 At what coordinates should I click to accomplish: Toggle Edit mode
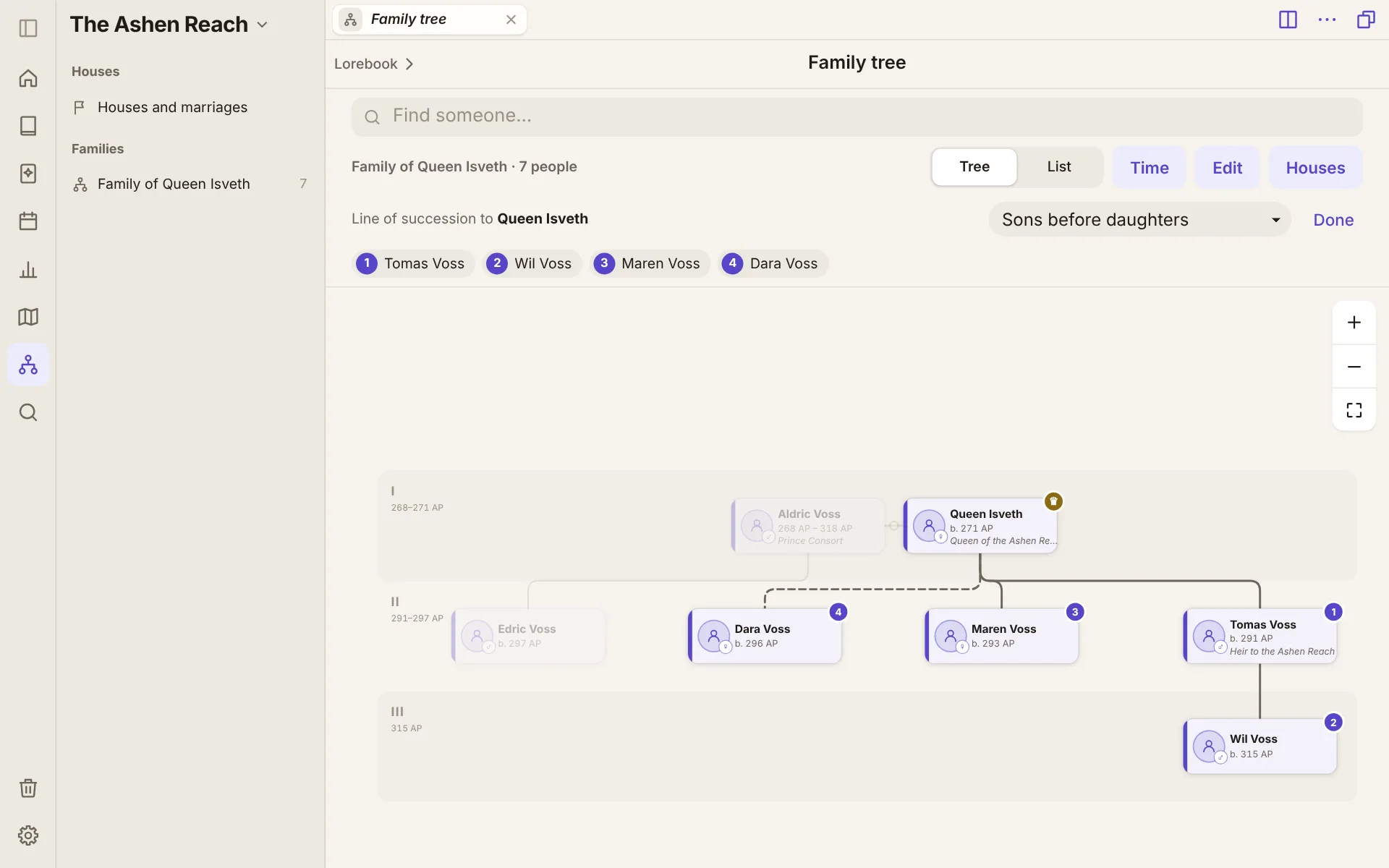[1228, 168]
